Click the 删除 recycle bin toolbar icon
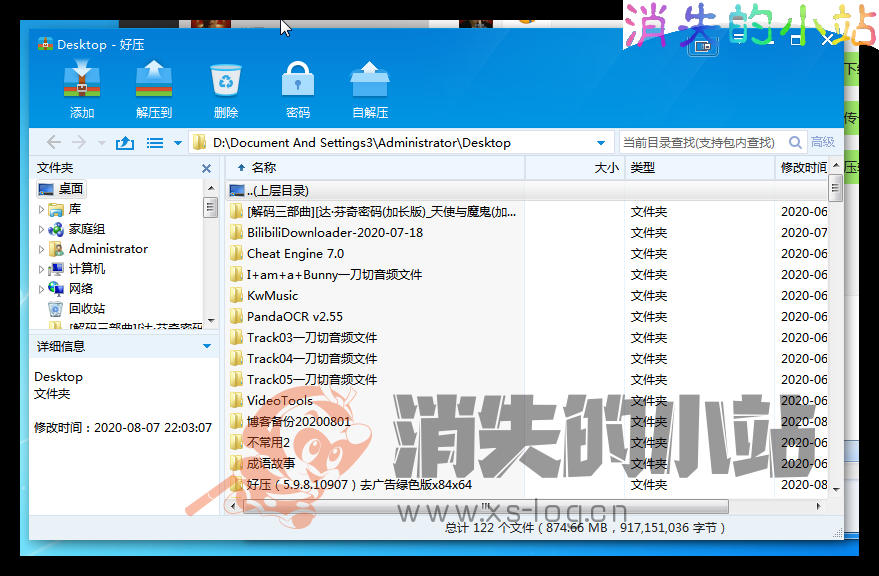The height and width of the screenshot is (576, 879). click(x=226, y=80)
